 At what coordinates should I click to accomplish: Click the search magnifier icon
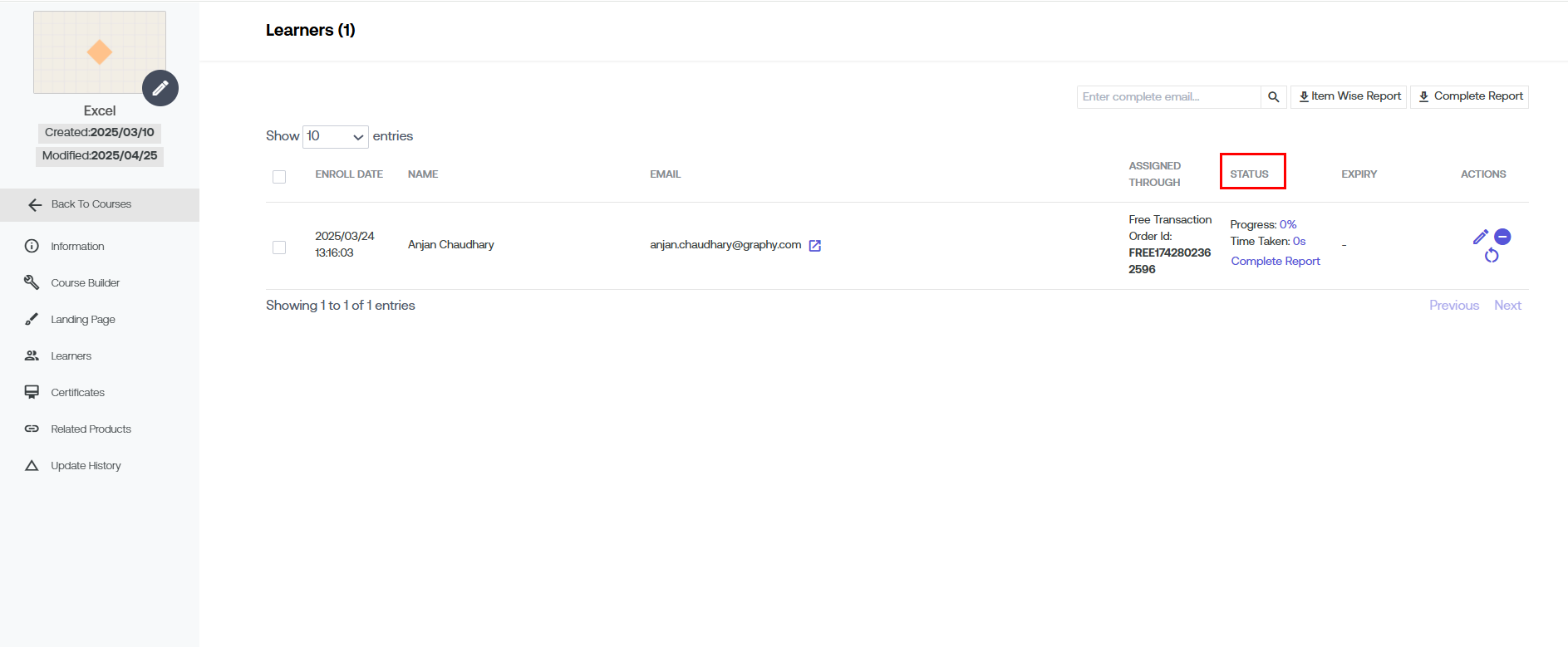(1273, 97)
